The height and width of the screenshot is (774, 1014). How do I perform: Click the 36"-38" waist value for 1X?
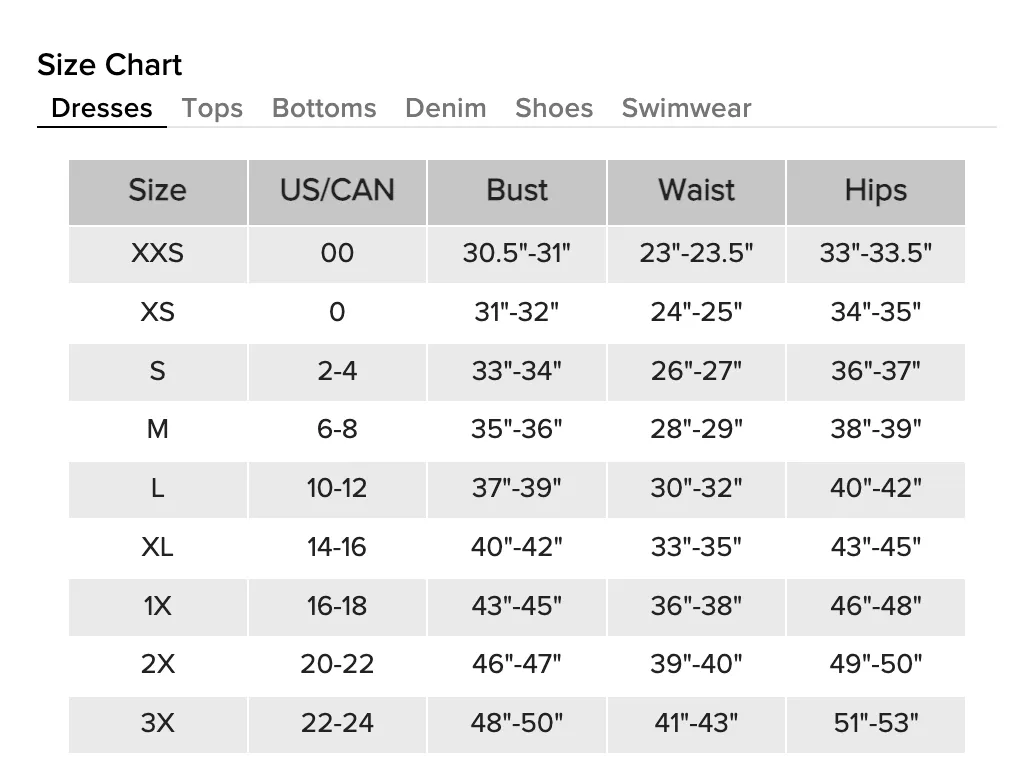696,607
